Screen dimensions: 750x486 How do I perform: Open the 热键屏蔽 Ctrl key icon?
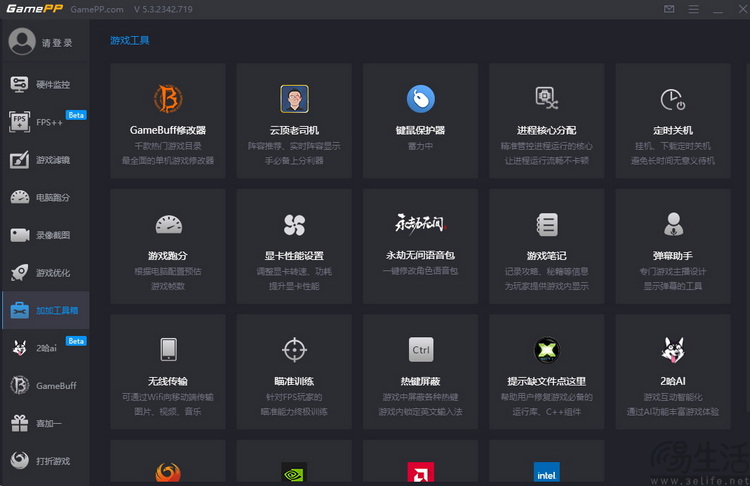(x=420, y=349)
